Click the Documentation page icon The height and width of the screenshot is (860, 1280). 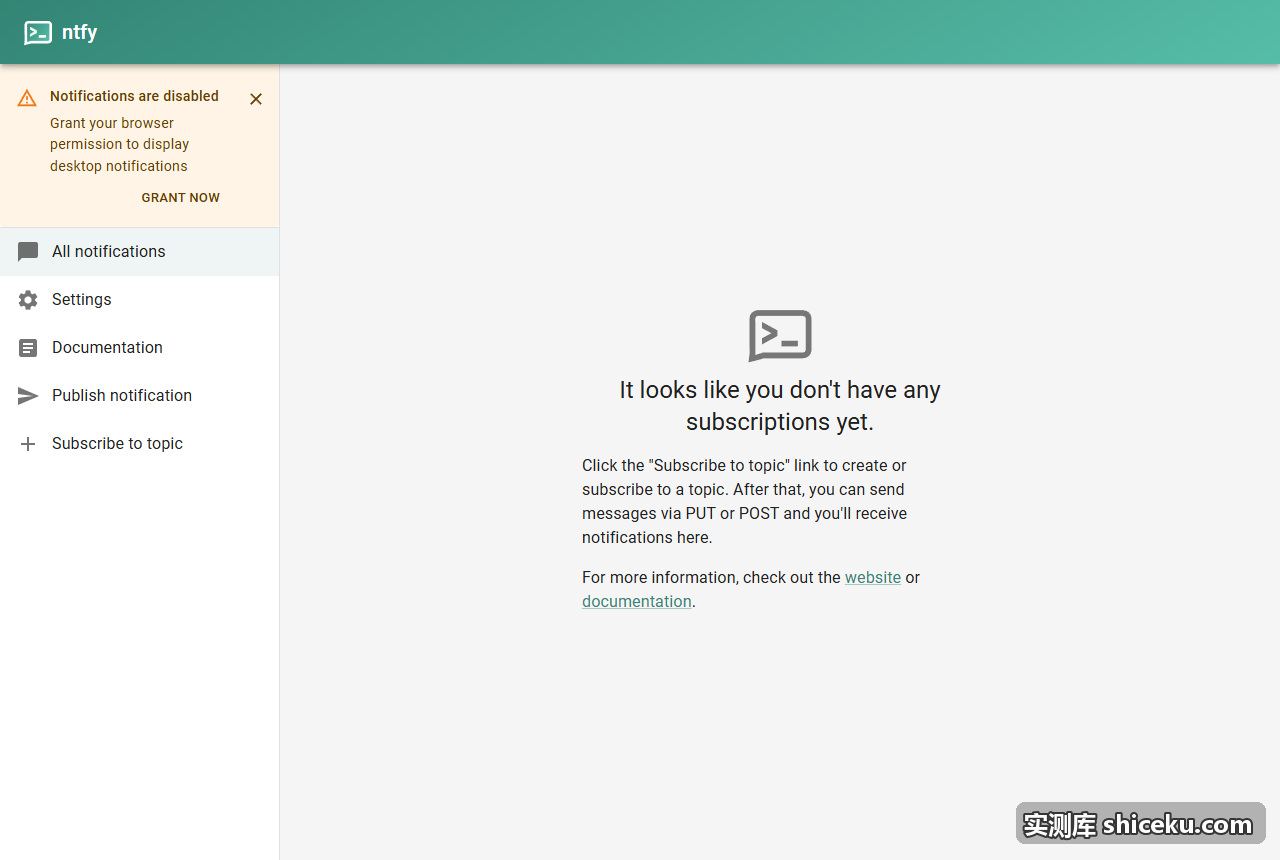coord(28,348)
